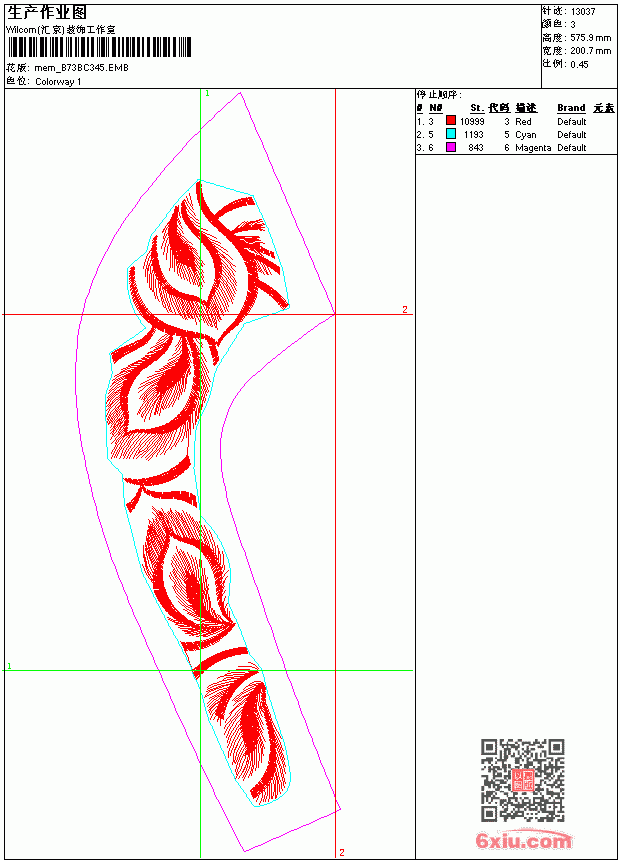Click the barcode under the studio name
The height and width of the screenshot is (860, 620).
click(x=99, y=47)
